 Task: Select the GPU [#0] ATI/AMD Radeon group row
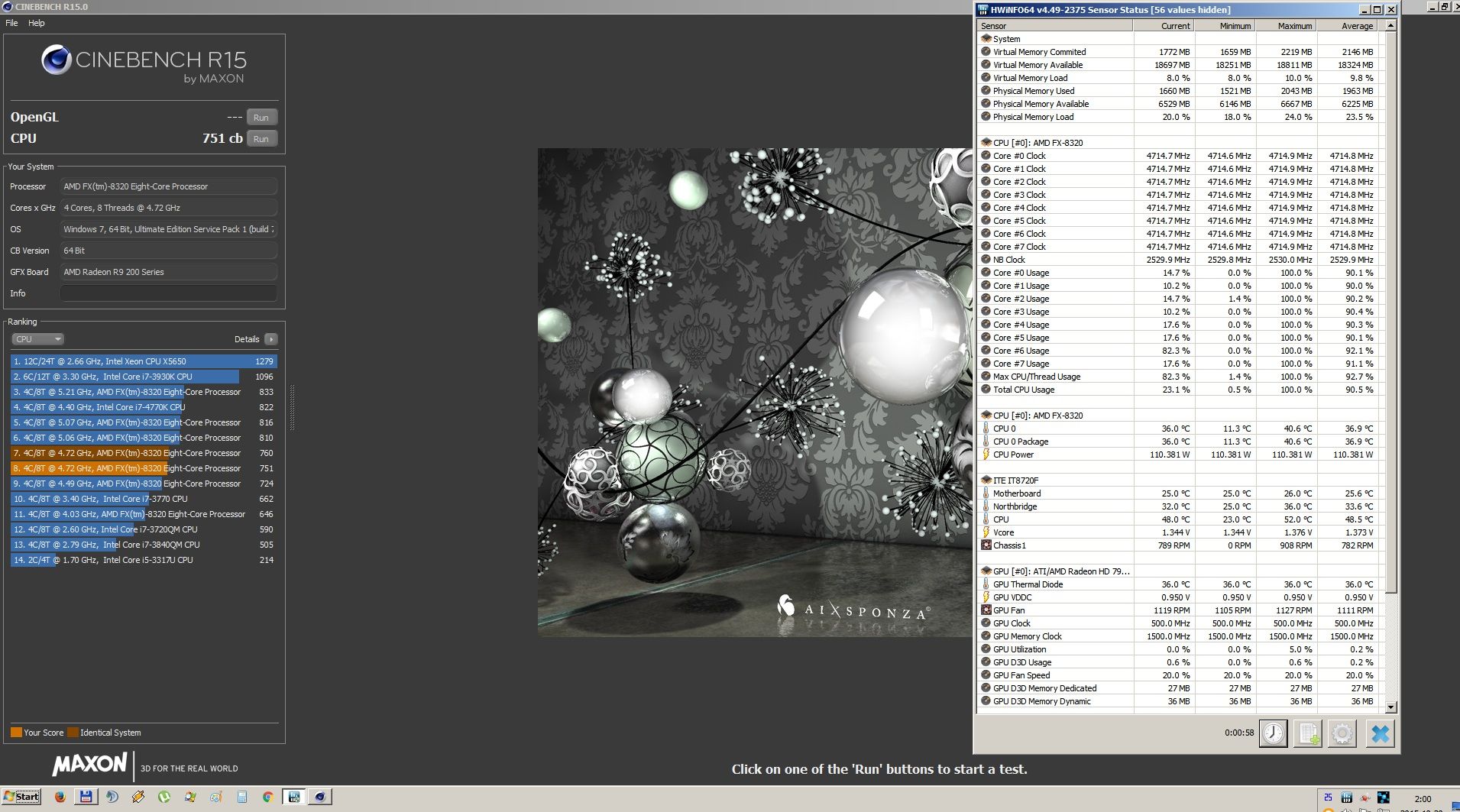coord(1181,571)
